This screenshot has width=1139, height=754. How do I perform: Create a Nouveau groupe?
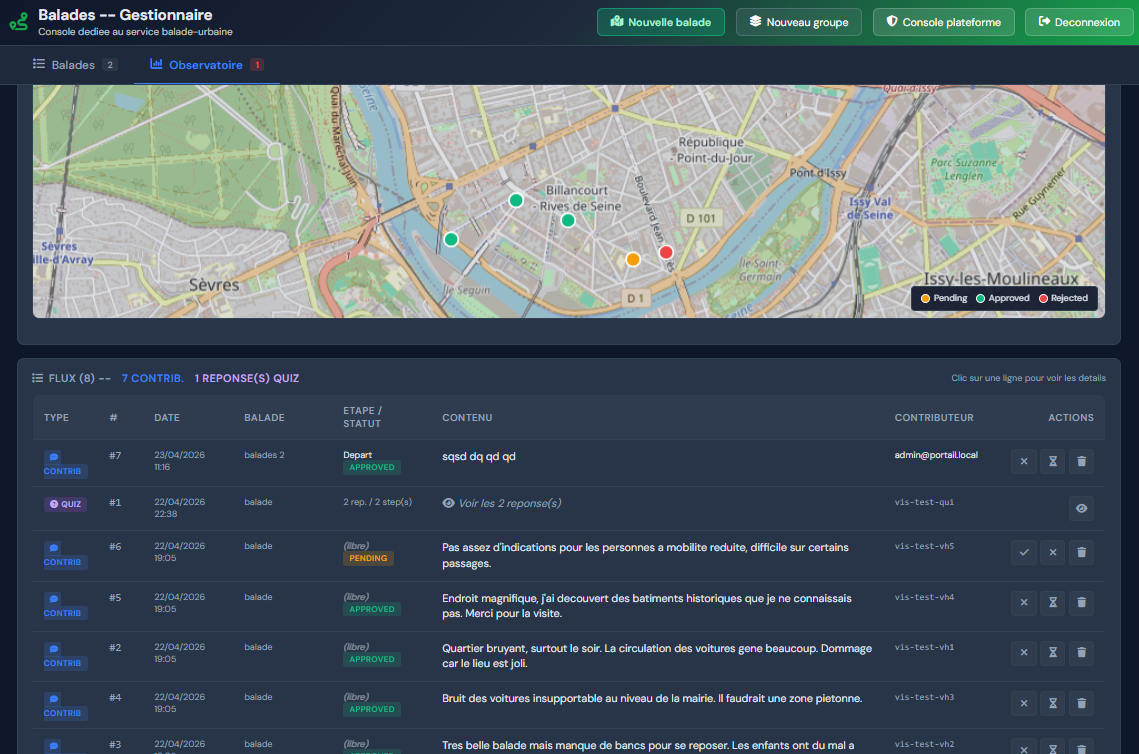pyautogui.click(x=799, y=22)
